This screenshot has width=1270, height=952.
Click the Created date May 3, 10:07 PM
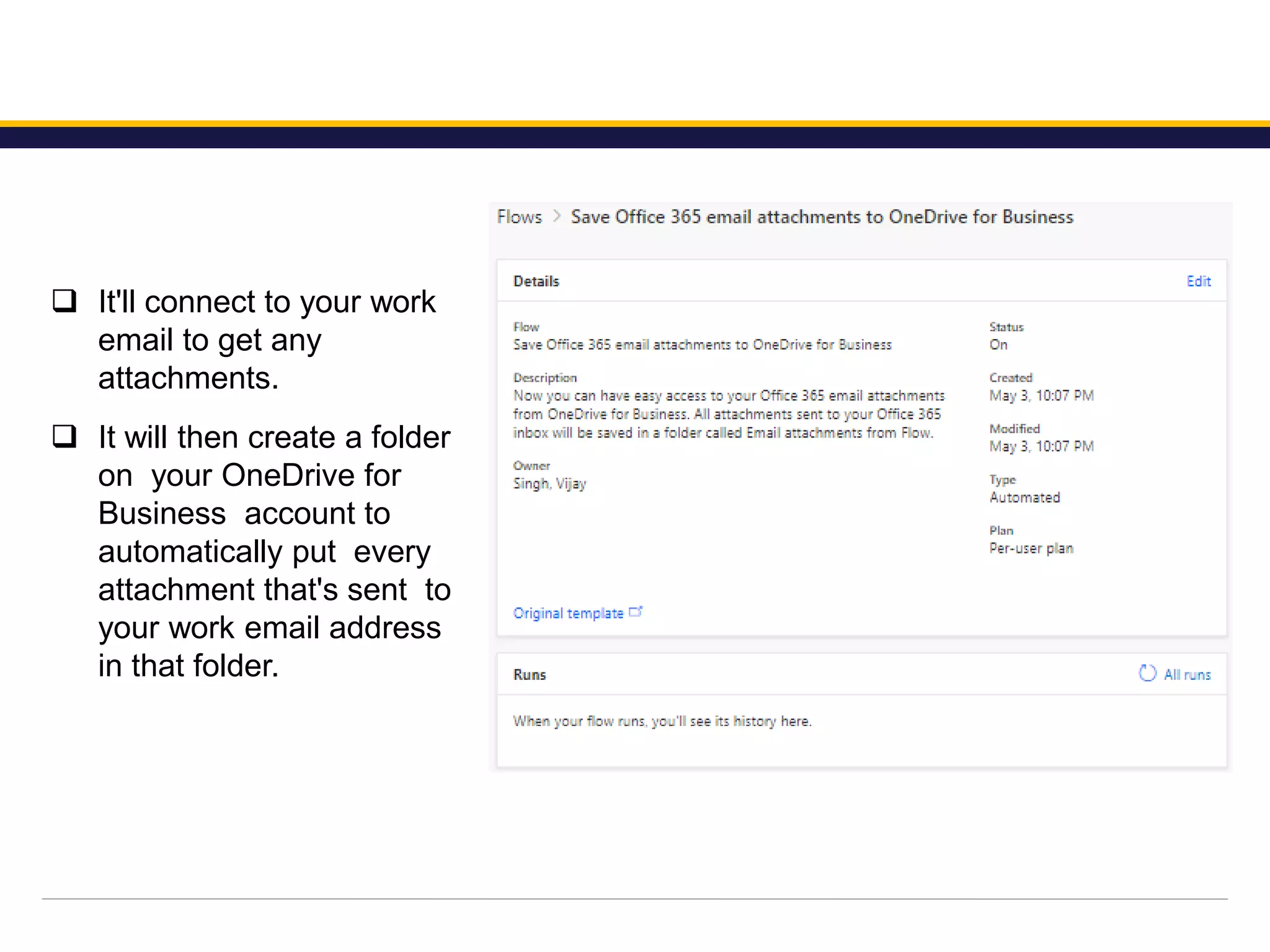click(1041, 395)
